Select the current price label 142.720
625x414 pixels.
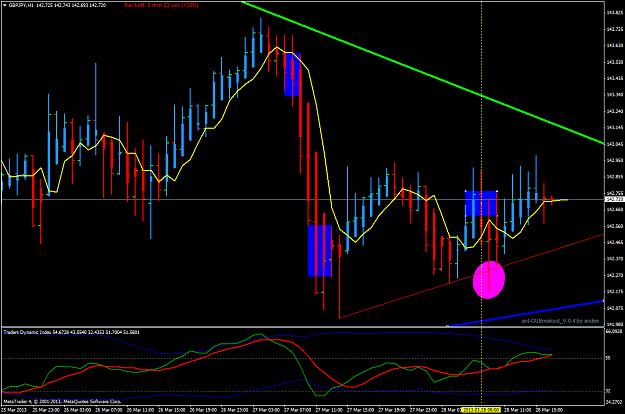point(615,199)
